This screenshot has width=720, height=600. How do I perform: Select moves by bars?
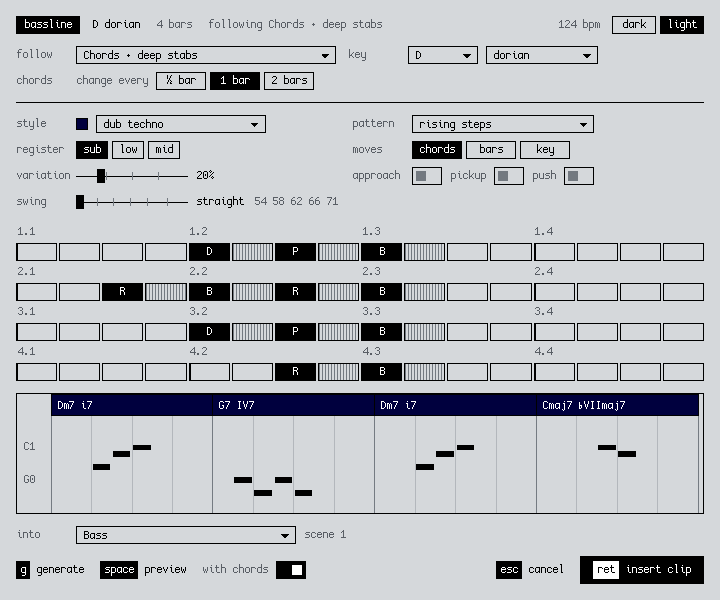point(491,150)
